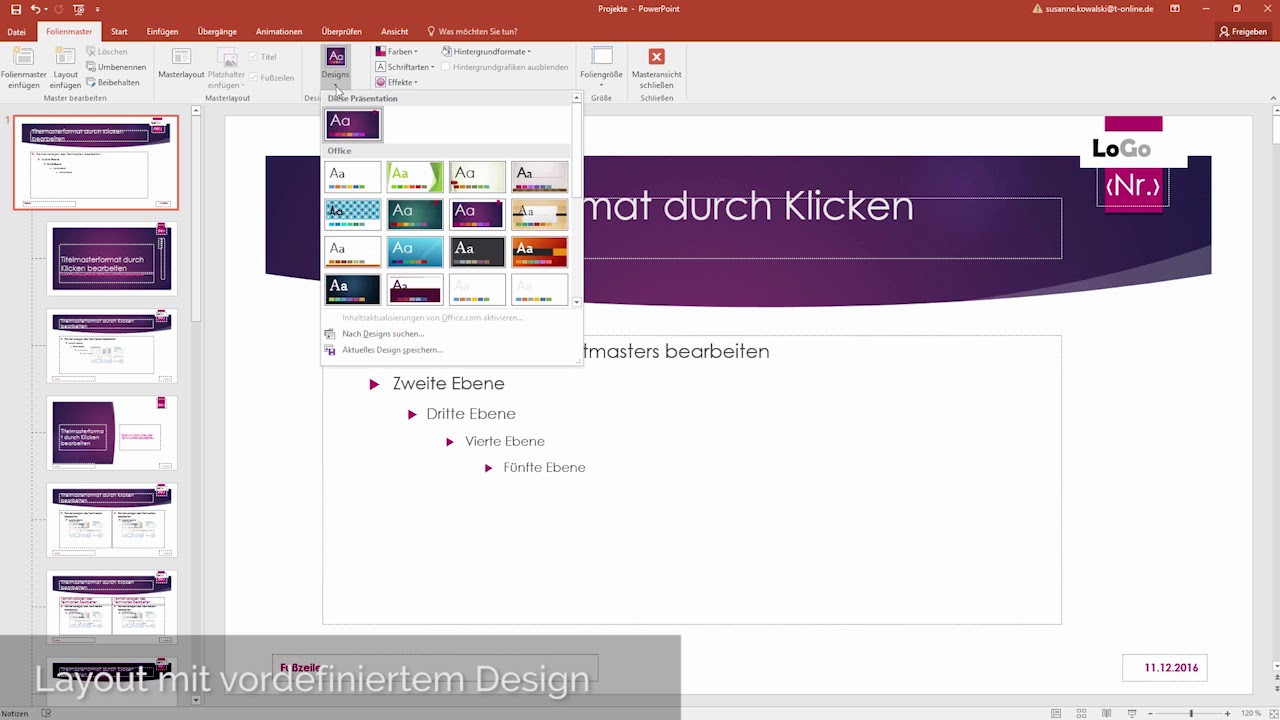
Task: Open Platzhalter einfügen dropdown
Action: (x=226, y=68)
